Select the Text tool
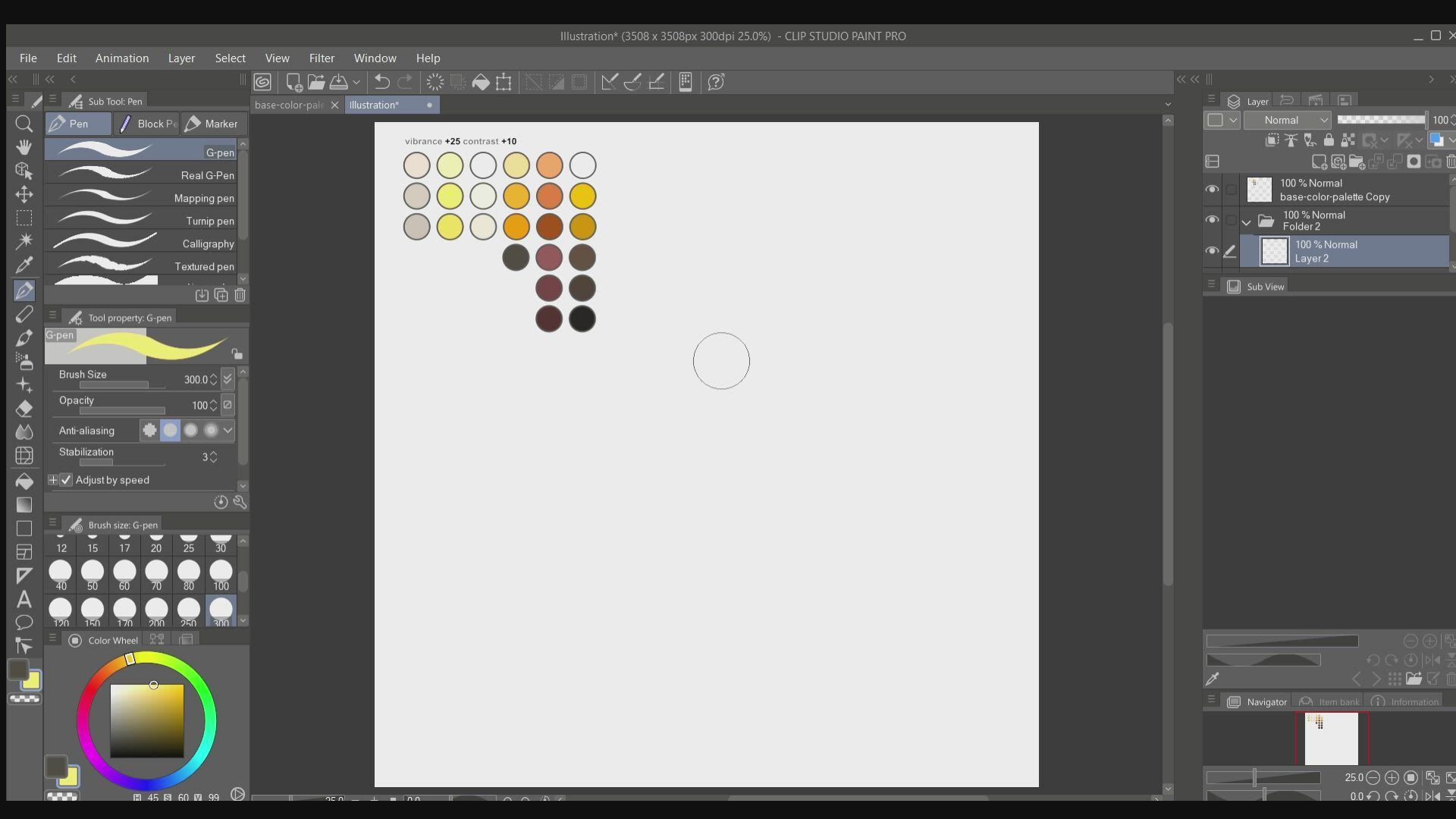 (24, 599)
